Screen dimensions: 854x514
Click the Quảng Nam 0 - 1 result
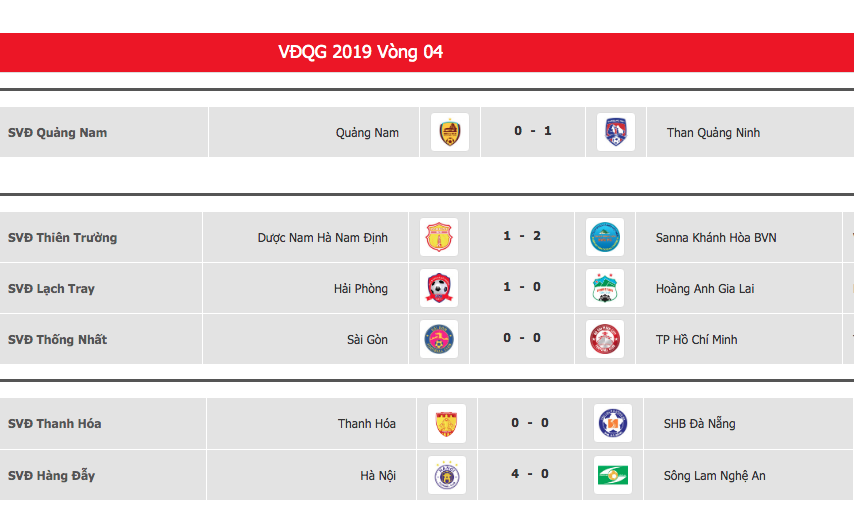pyautogui.click(x=533, y=131)
